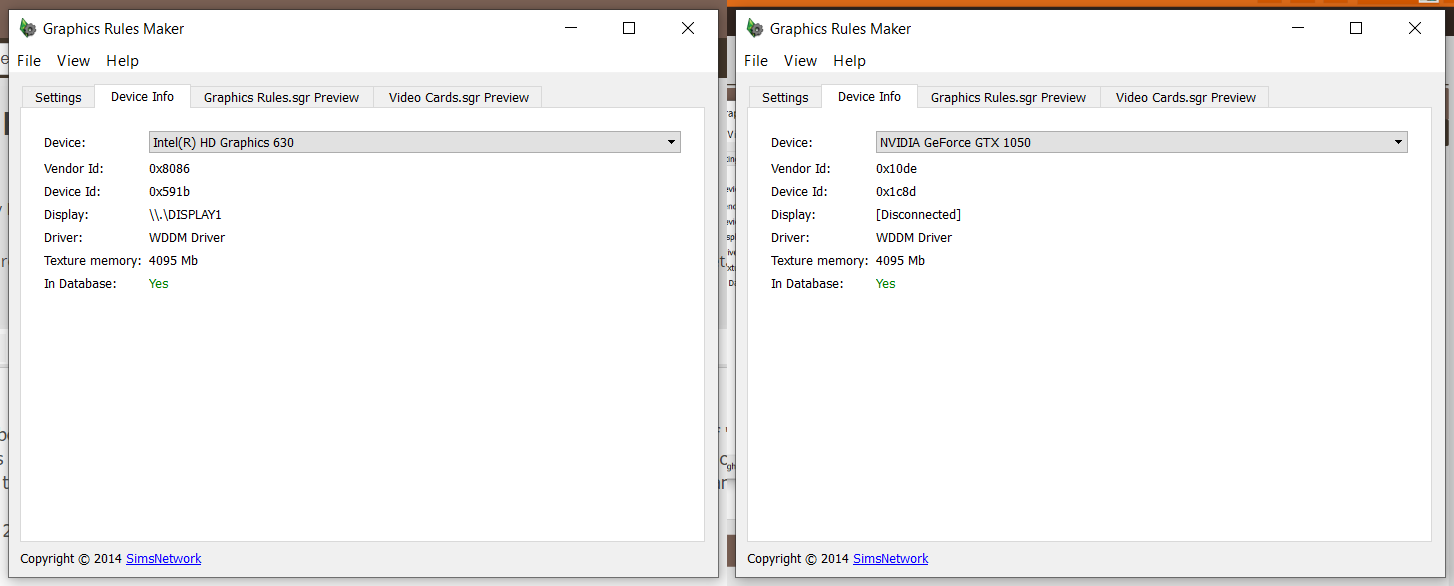The width and height of the screenshot is (1454, 586).
Task: Click the app icon in right window title bar
Action: pyautogui.click(x=755, y=28)
